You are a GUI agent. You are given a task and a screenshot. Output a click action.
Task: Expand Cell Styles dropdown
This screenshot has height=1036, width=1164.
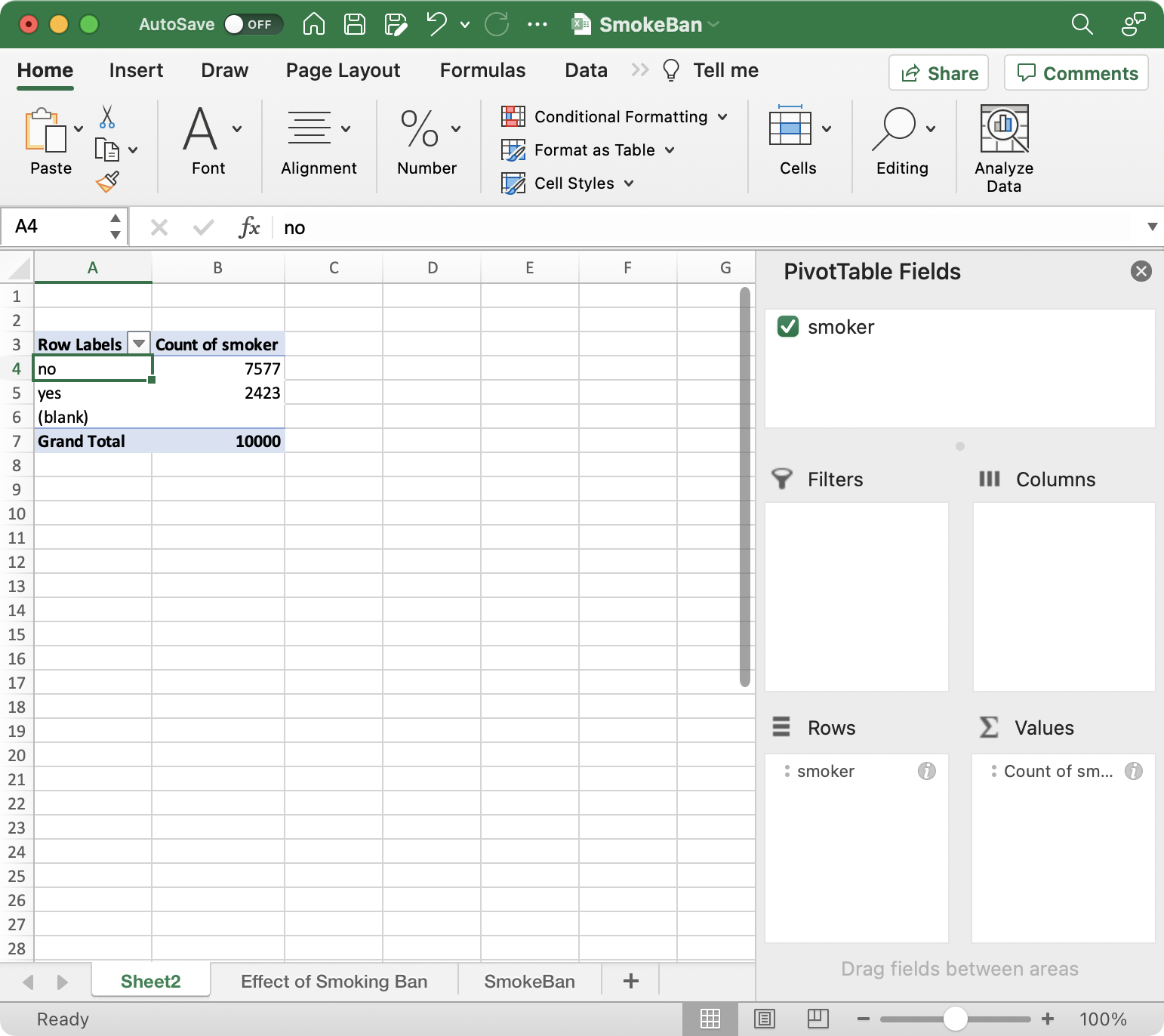(629, 183)
